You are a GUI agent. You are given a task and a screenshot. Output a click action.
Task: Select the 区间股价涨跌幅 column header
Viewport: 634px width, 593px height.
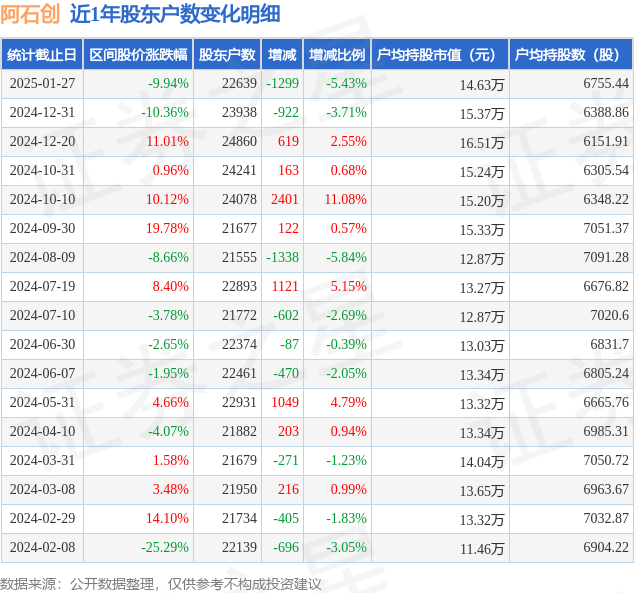(138, 55)
